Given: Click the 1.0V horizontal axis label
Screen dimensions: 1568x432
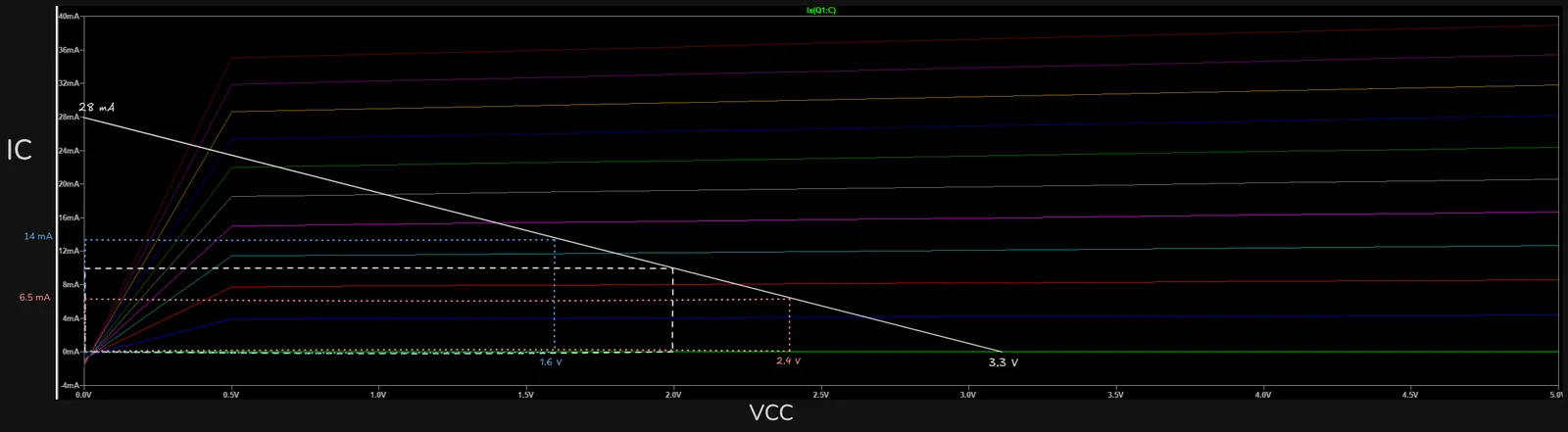Looking at the screenshot, I should tap(378, 396).
